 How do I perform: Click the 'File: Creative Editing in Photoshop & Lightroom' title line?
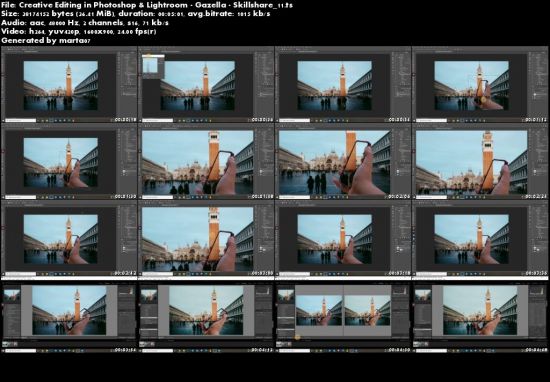(147, 5)
